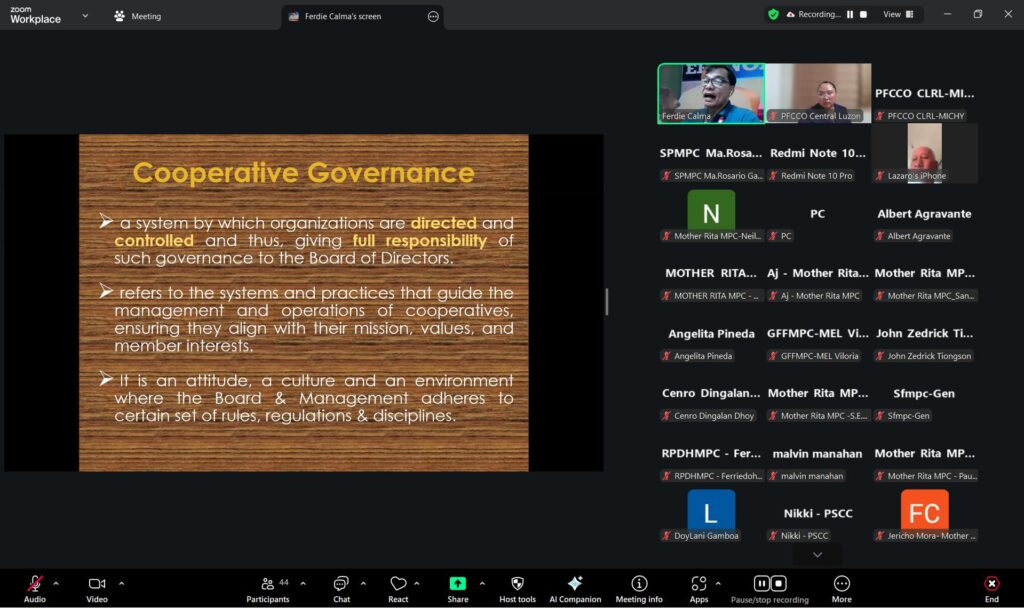Unmute the microphone using the Audio icon

tap(35, 584)
